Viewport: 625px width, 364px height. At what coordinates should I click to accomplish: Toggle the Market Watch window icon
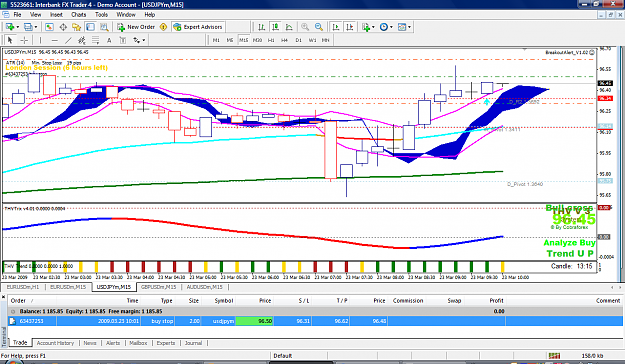click(x=49, y=27)
